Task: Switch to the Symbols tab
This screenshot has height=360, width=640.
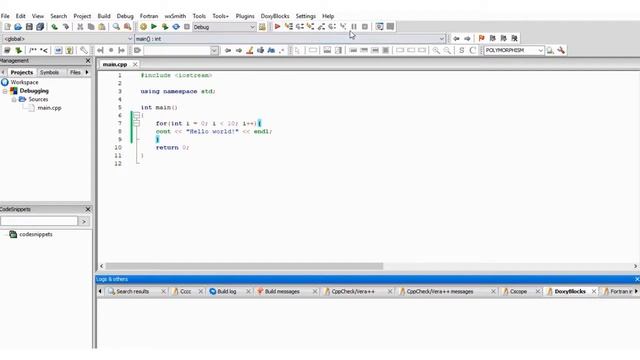Action: point(49,72)
